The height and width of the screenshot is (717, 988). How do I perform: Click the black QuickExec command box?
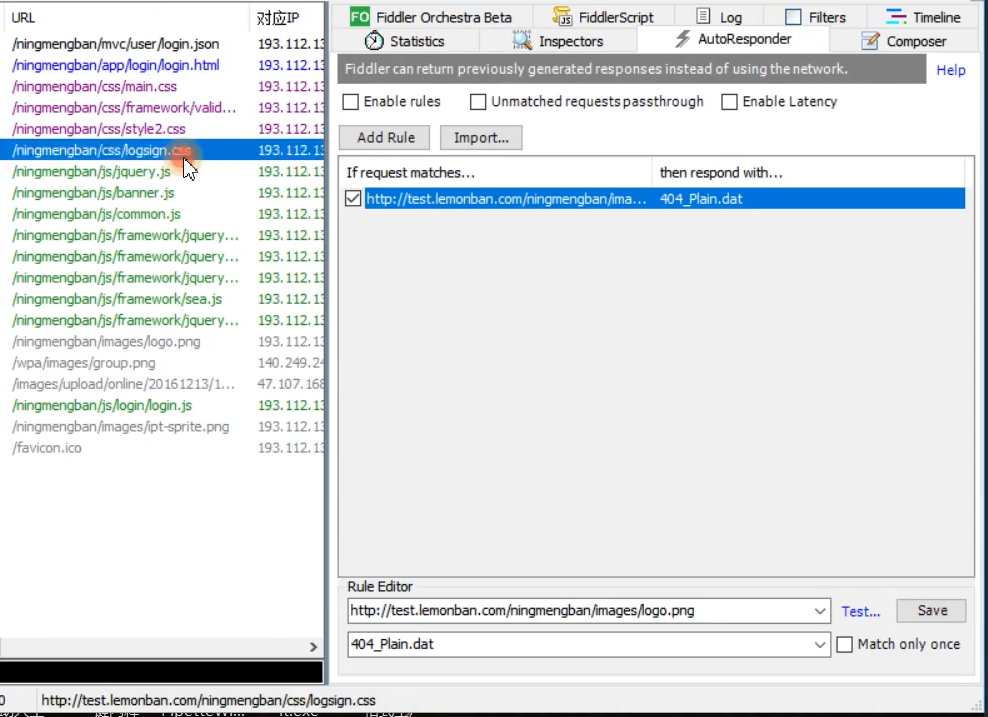(161, 672)
